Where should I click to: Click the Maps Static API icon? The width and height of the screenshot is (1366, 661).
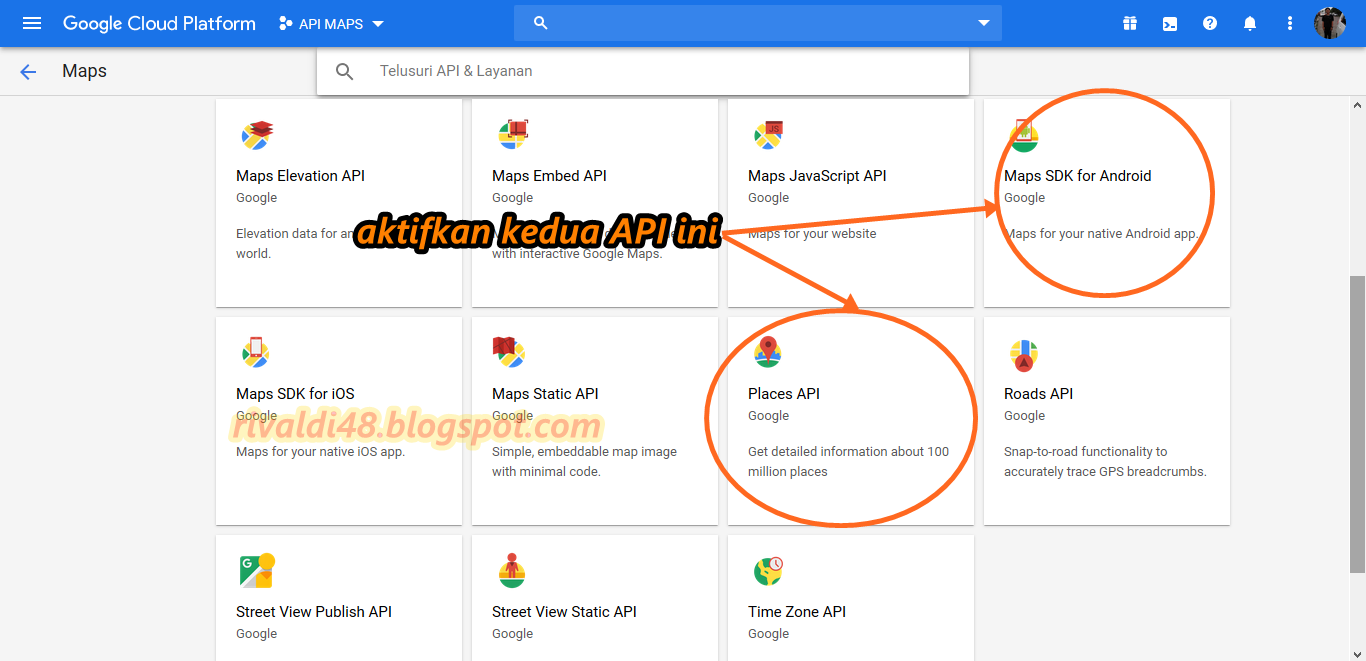point(509,352)
